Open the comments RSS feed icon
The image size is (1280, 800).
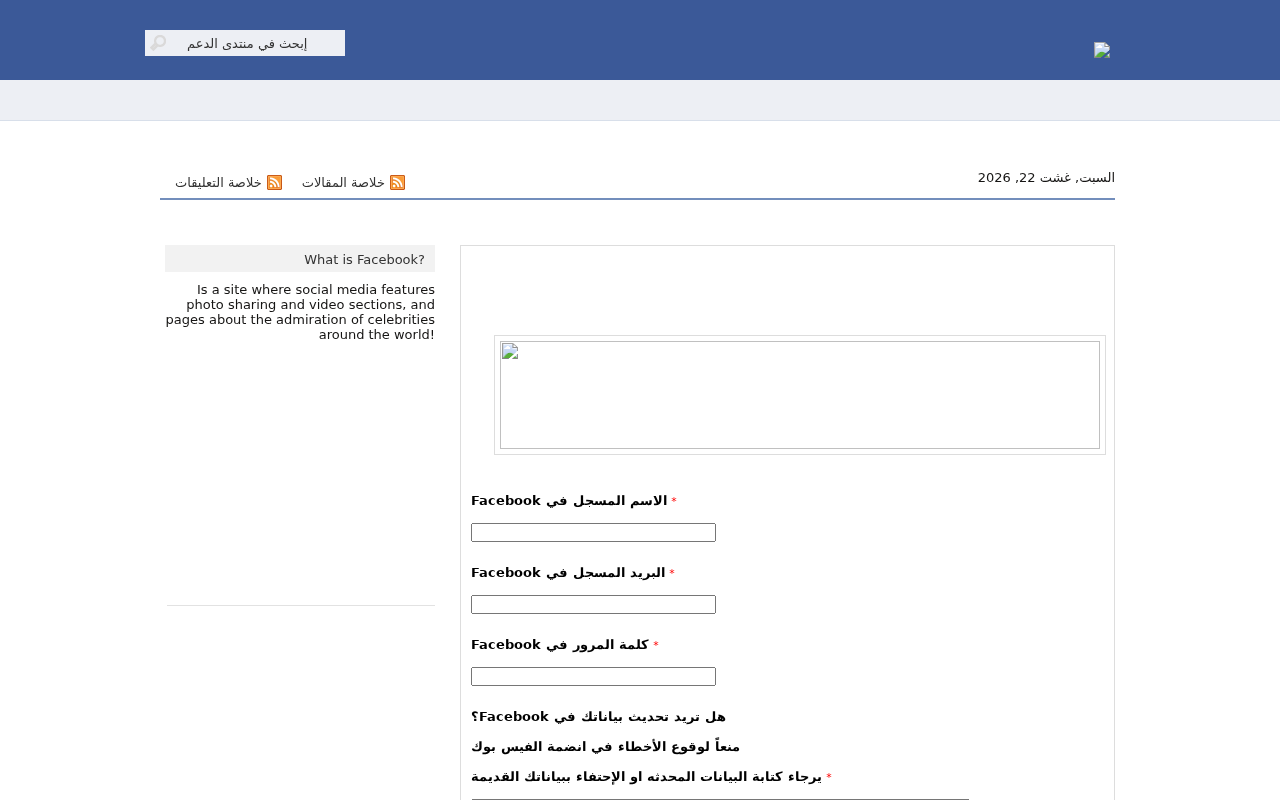click(x=274, y=182)
